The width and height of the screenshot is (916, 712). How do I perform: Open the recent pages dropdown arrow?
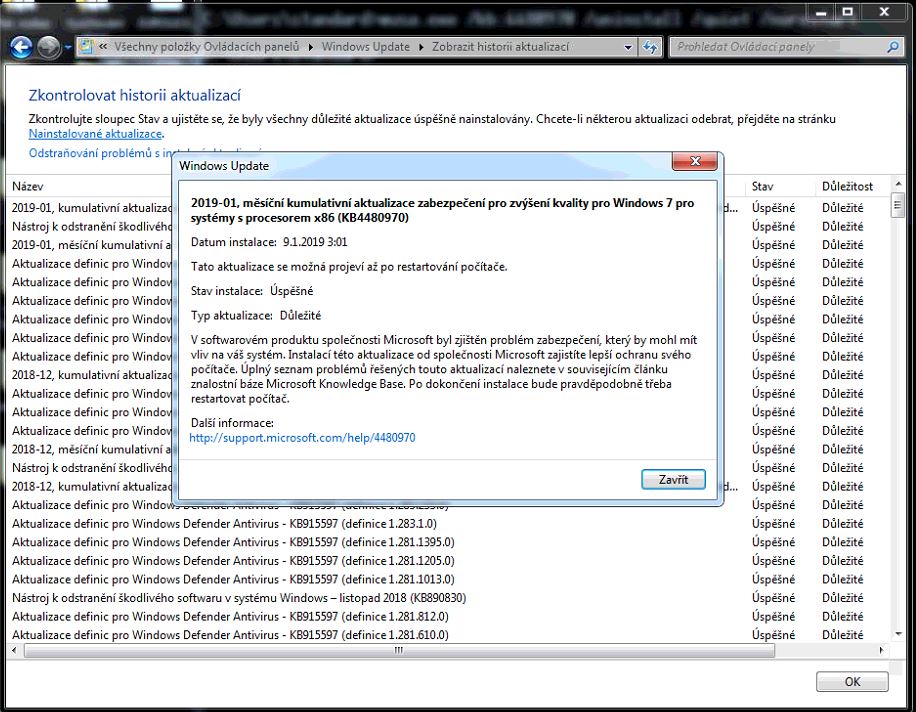point(68,47)
